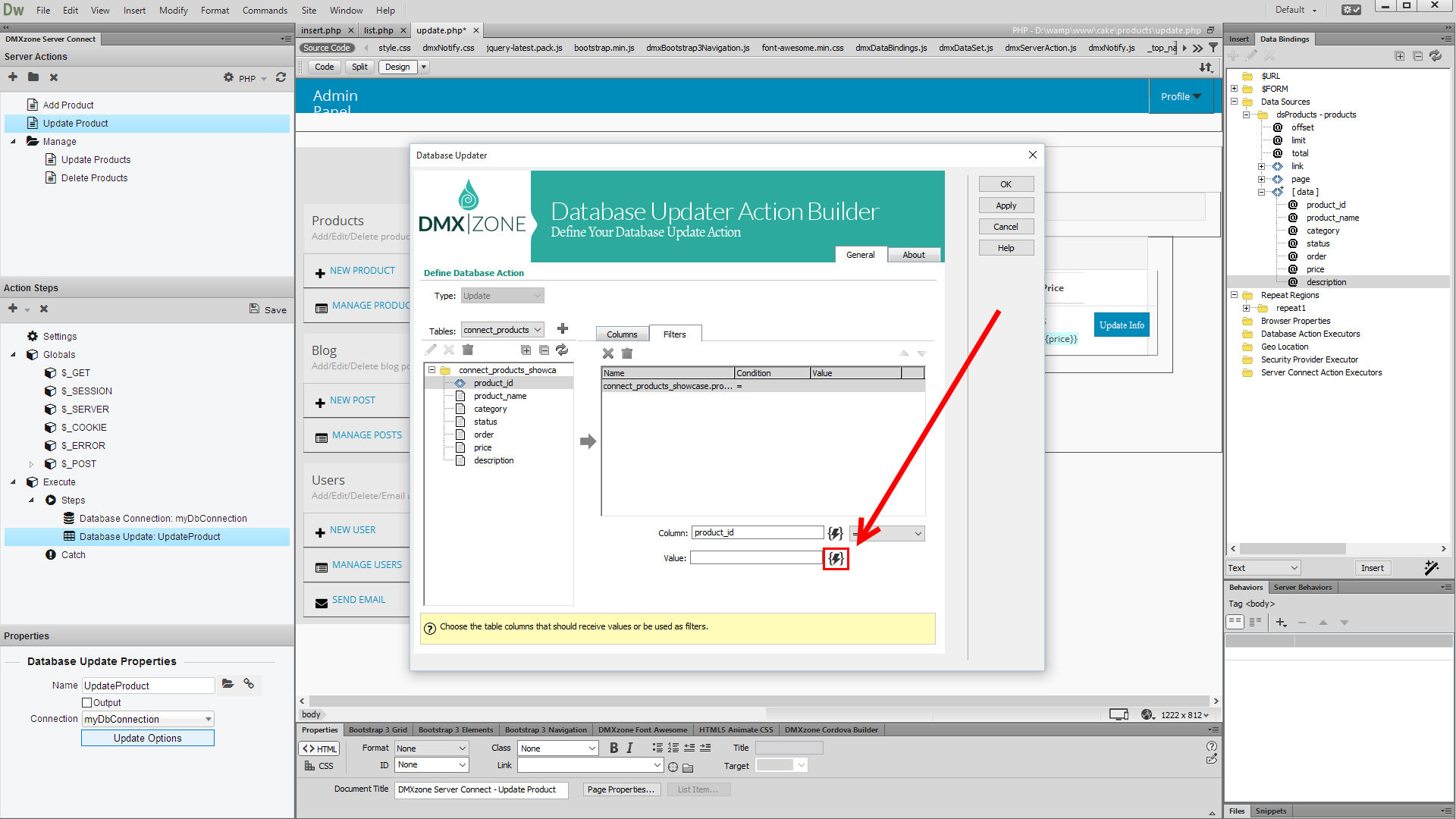Image resolution: width=1456 pixels, height=819 pixels.
Task: Refresh the Server Actions list
Action: click(281, 77)
